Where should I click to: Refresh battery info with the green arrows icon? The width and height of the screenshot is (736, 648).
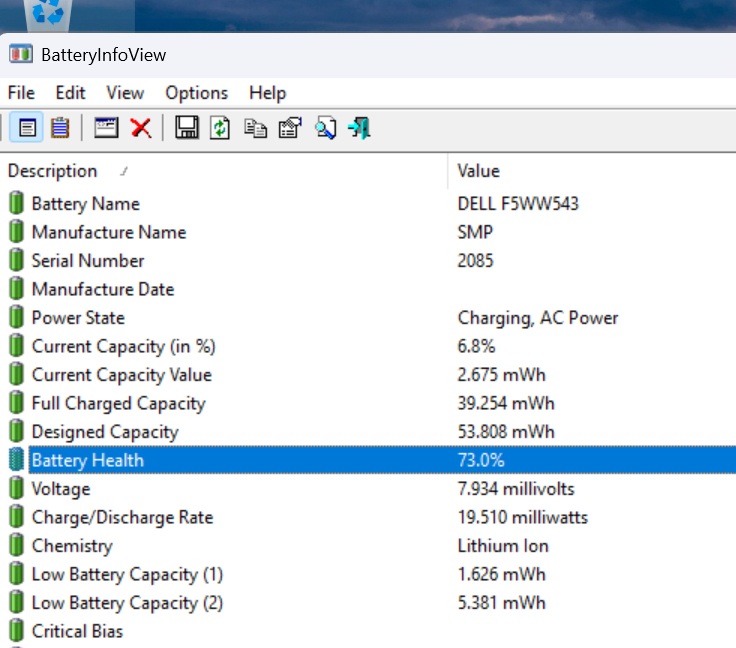click(x=220, y=128)
